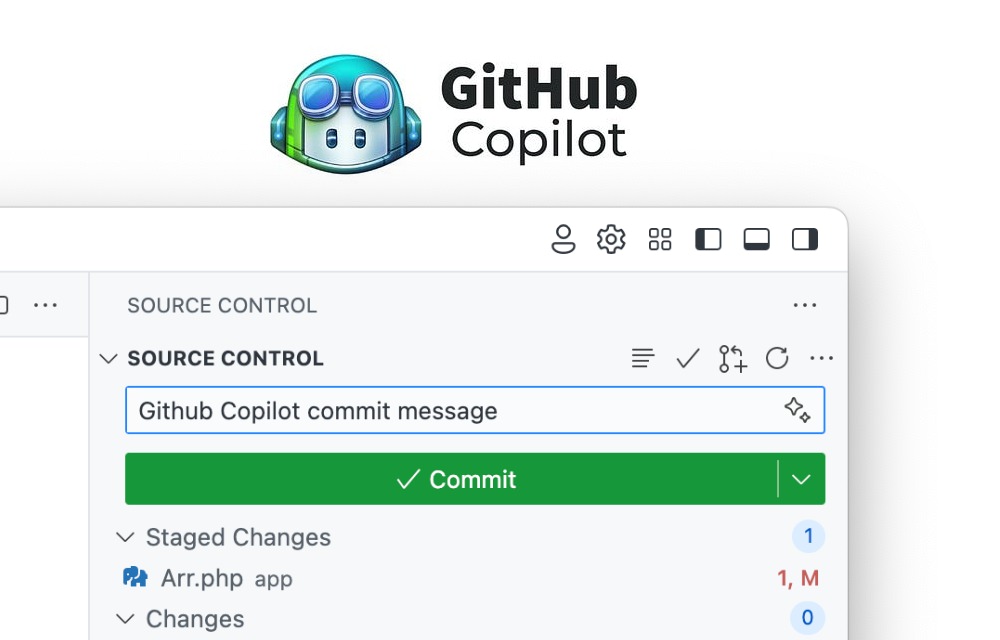Open the Accounts menu icon

pos(563,239)
